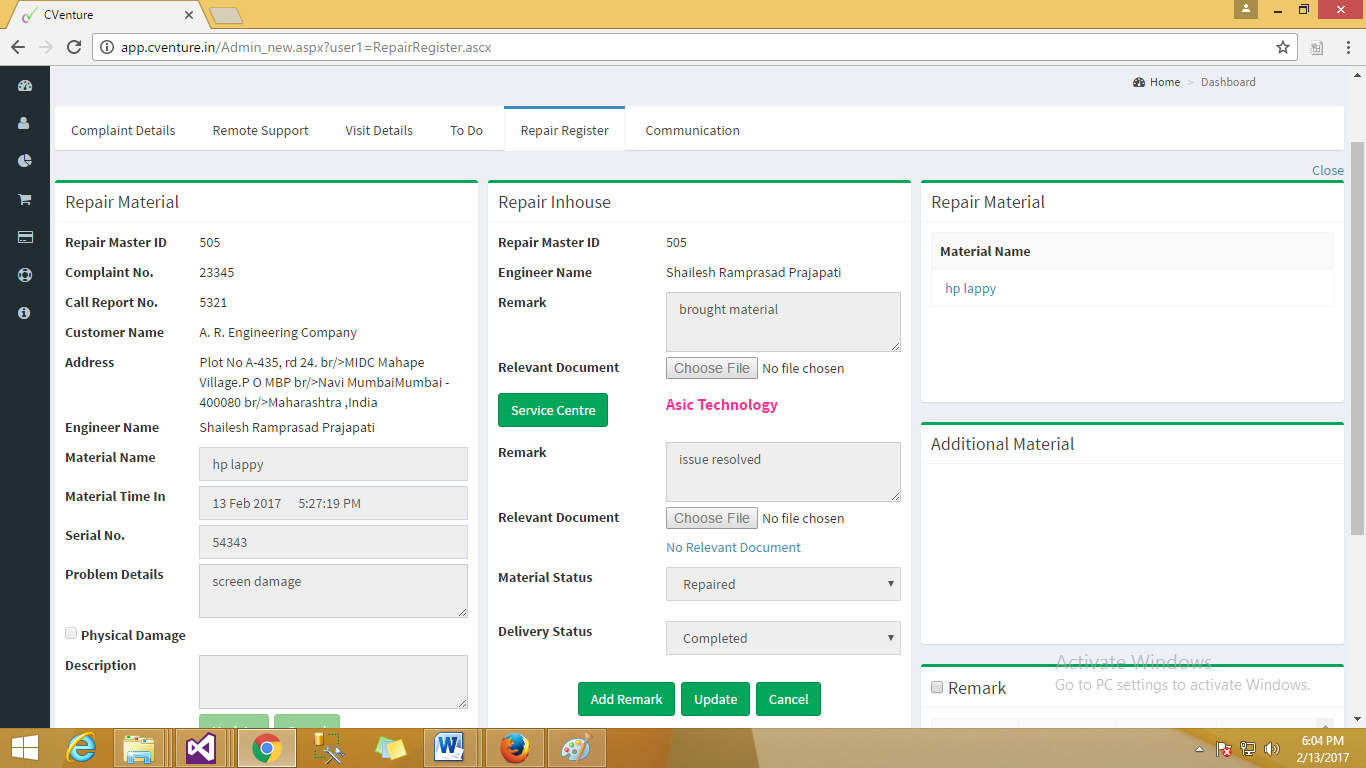Click the issue resolved remark box
Viewport: 1366px width, 768px height.
[783, 472]
